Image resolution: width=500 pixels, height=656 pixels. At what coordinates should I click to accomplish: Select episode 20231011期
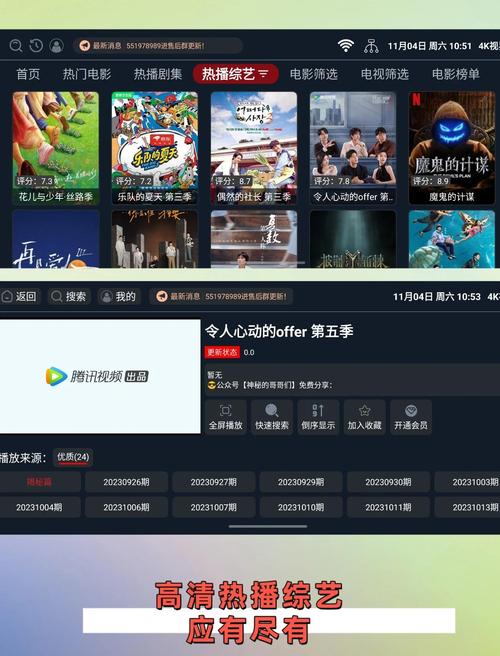point(388,507)
